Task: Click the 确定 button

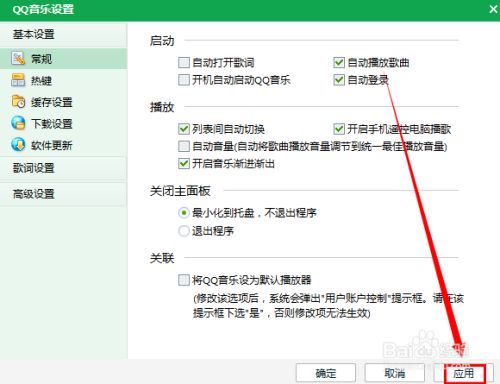Action: point(326,373)
